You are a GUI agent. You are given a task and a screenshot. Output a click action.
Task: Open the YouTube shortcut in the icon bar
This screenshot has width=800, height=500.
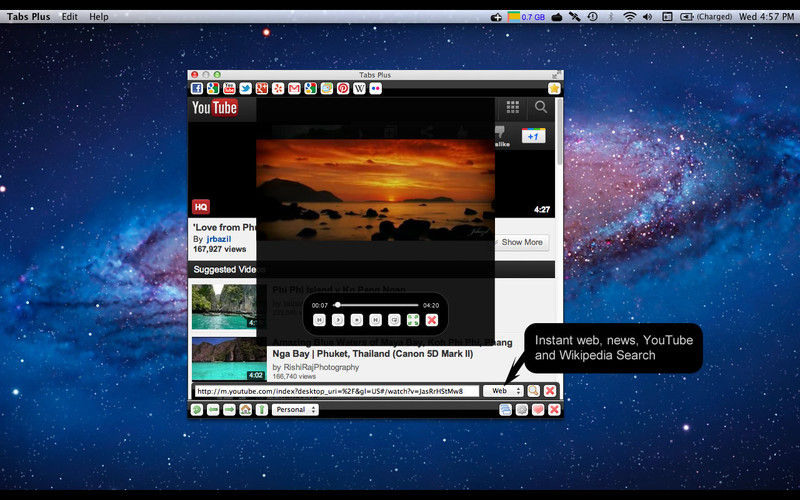tap(230, 89)
